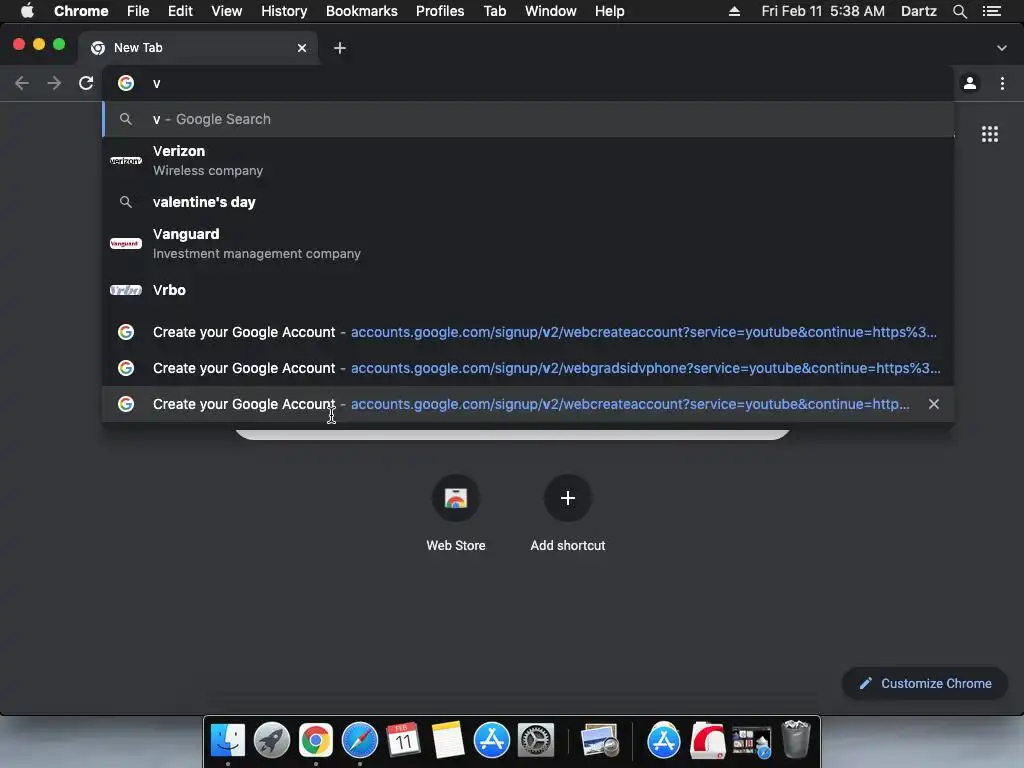
Task: Open the Web Store shortcut
Action: click(455, 514)
